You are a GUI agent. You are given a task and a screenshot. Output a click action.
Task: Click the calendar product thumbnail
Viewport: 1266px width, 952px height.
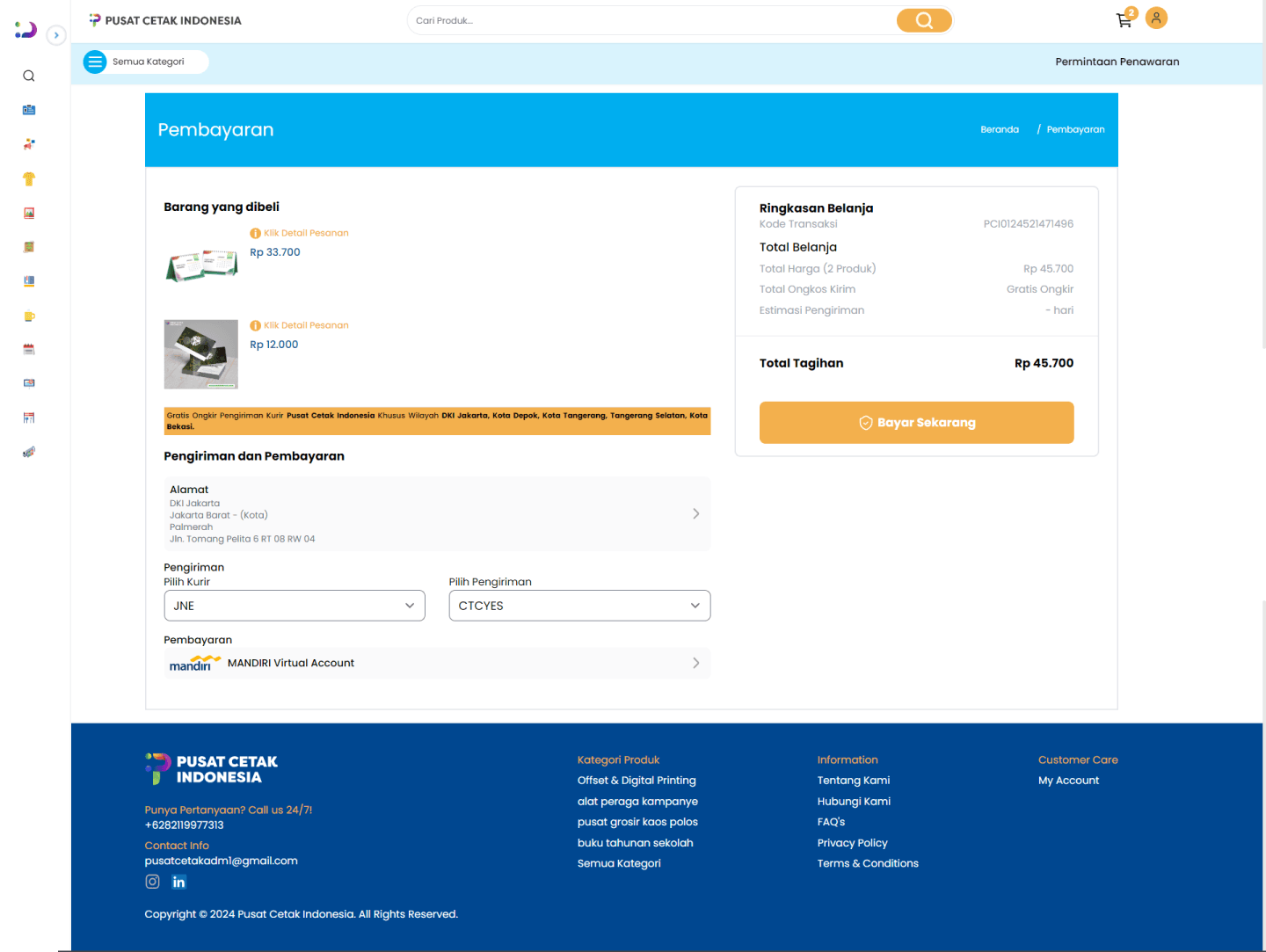coord(201,265)
